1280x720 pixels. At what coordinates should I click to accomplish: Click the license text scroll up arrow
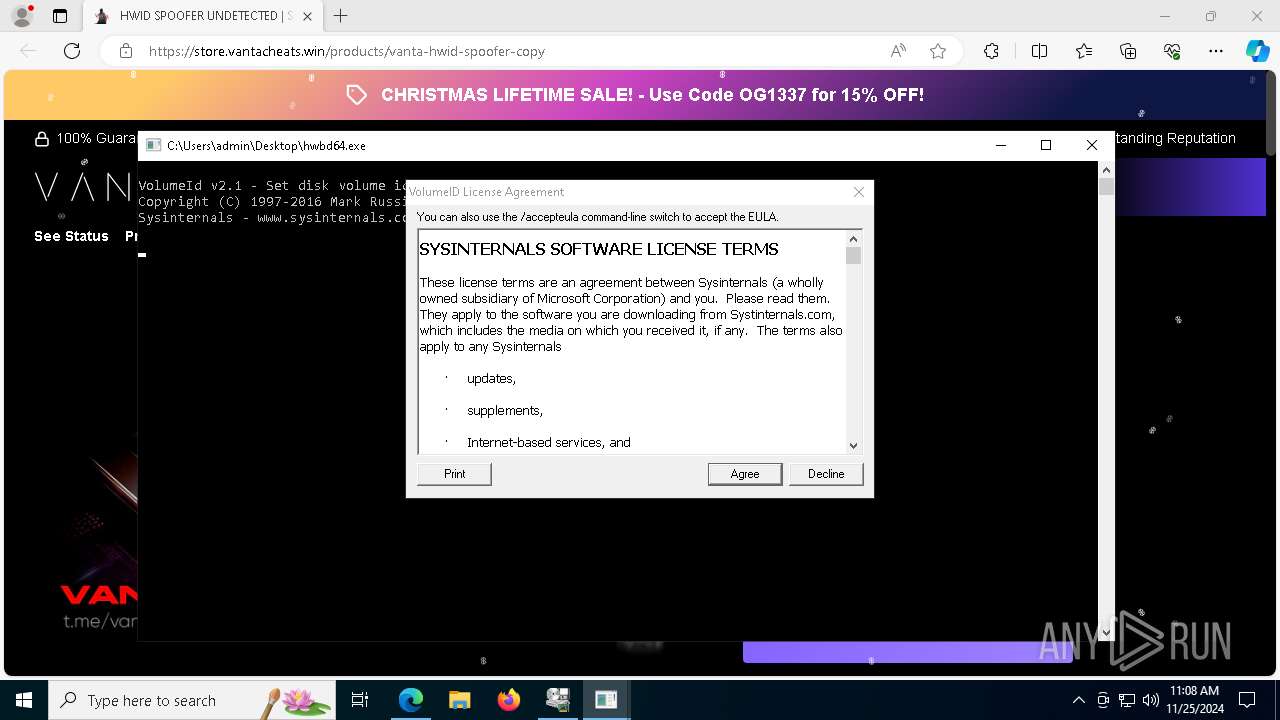click(853, 239)
